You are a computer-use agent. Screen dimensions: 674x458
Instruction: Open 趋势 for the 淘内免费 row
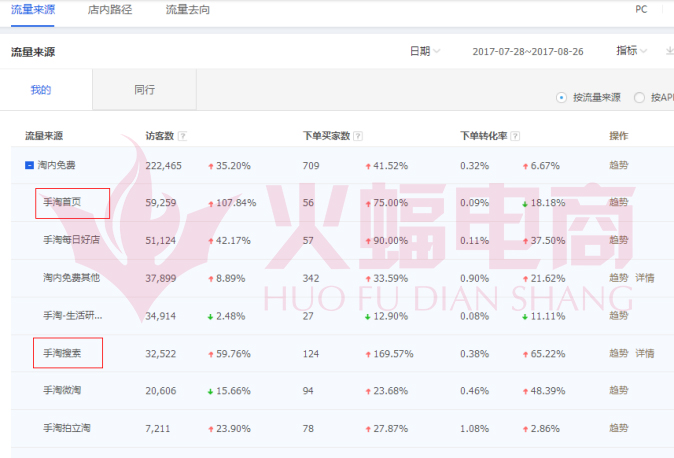coord(619,165)
